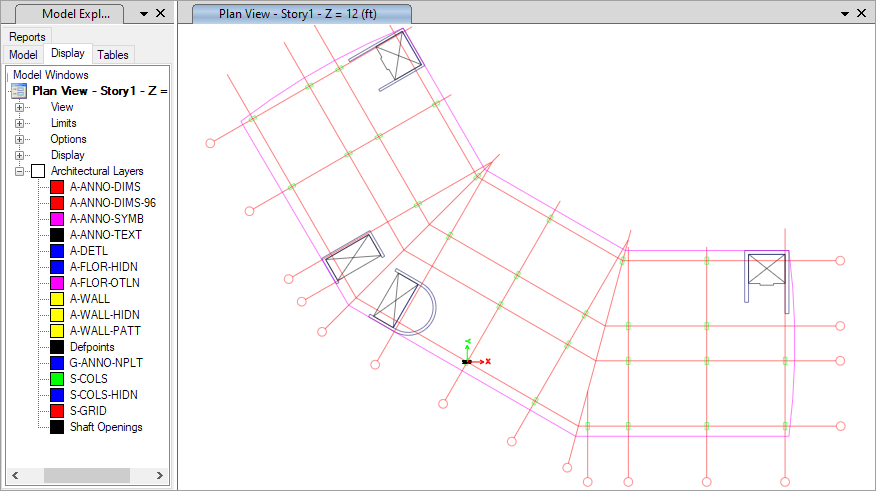Click the Plan View window icon in tree
Screen dimensions: 876x491
coord(19,91)
